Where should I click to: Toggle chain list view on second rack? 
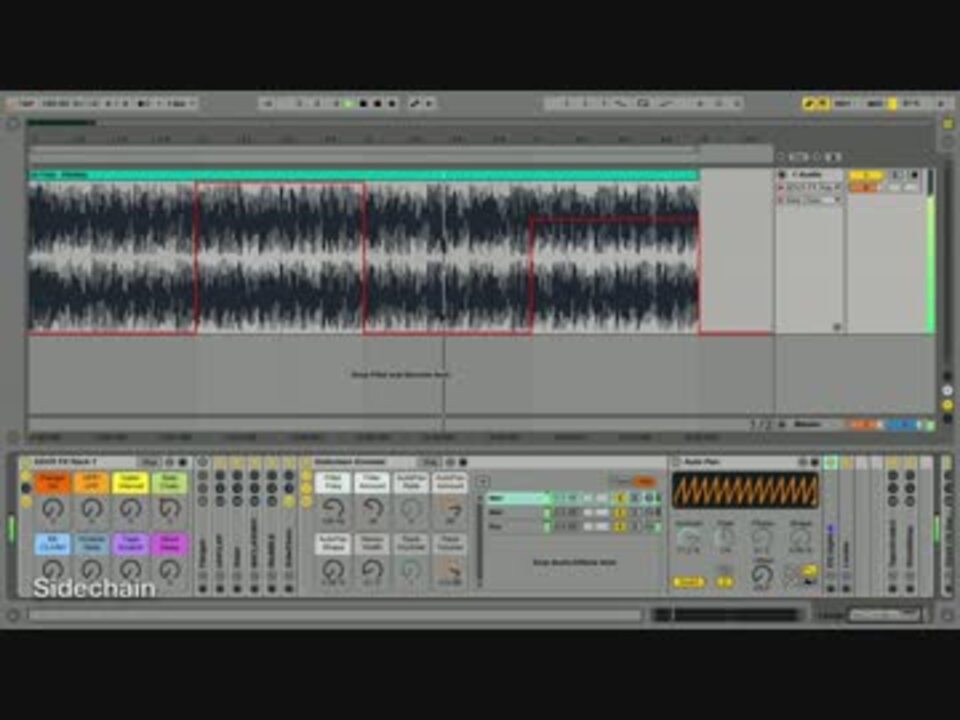306,488
